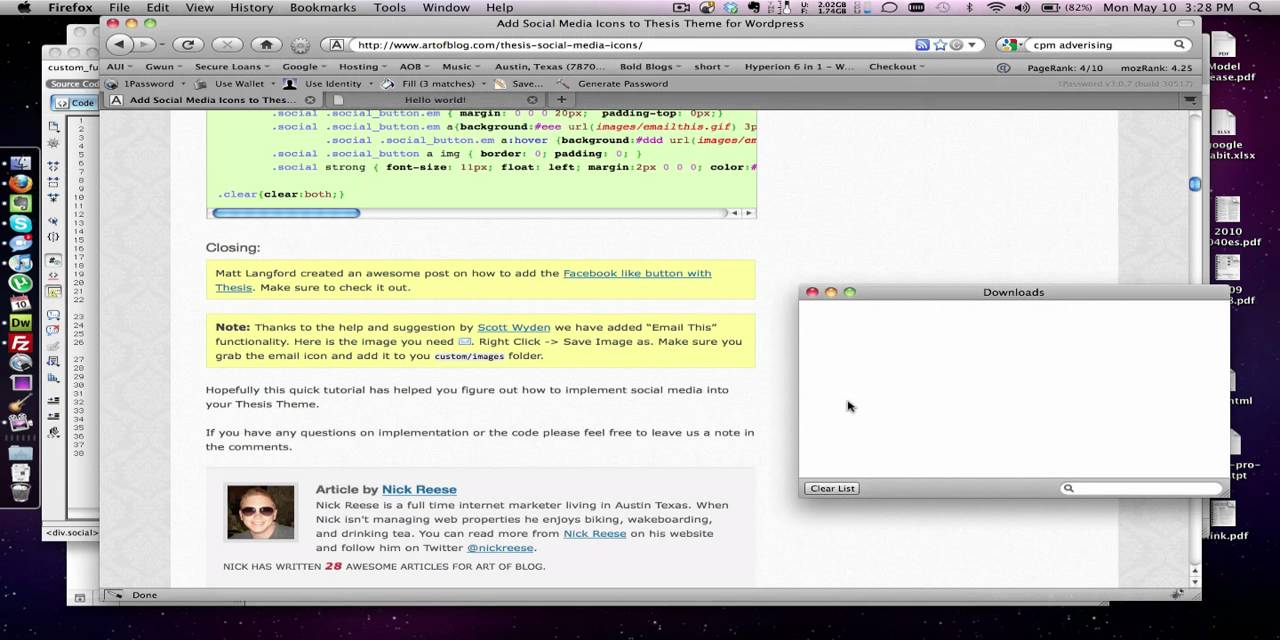This screenshot has width=1280, height=640.
Task: Click the Bluetooth icon in menu bar
Action: pos(970,7)
